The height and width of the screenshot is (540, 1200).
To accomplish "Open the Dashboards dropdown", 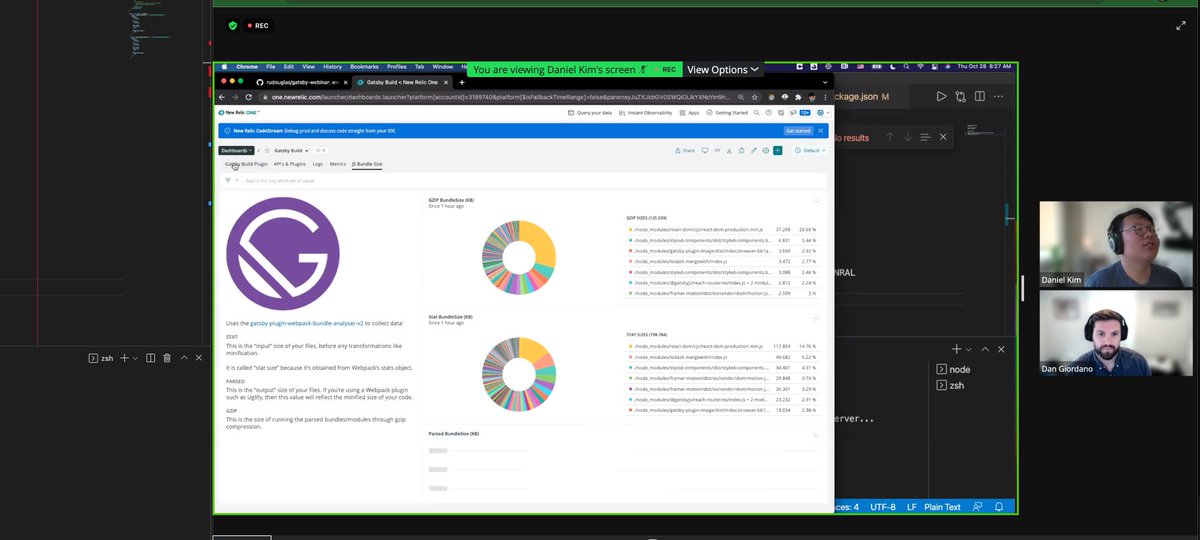I will (237, 150).
